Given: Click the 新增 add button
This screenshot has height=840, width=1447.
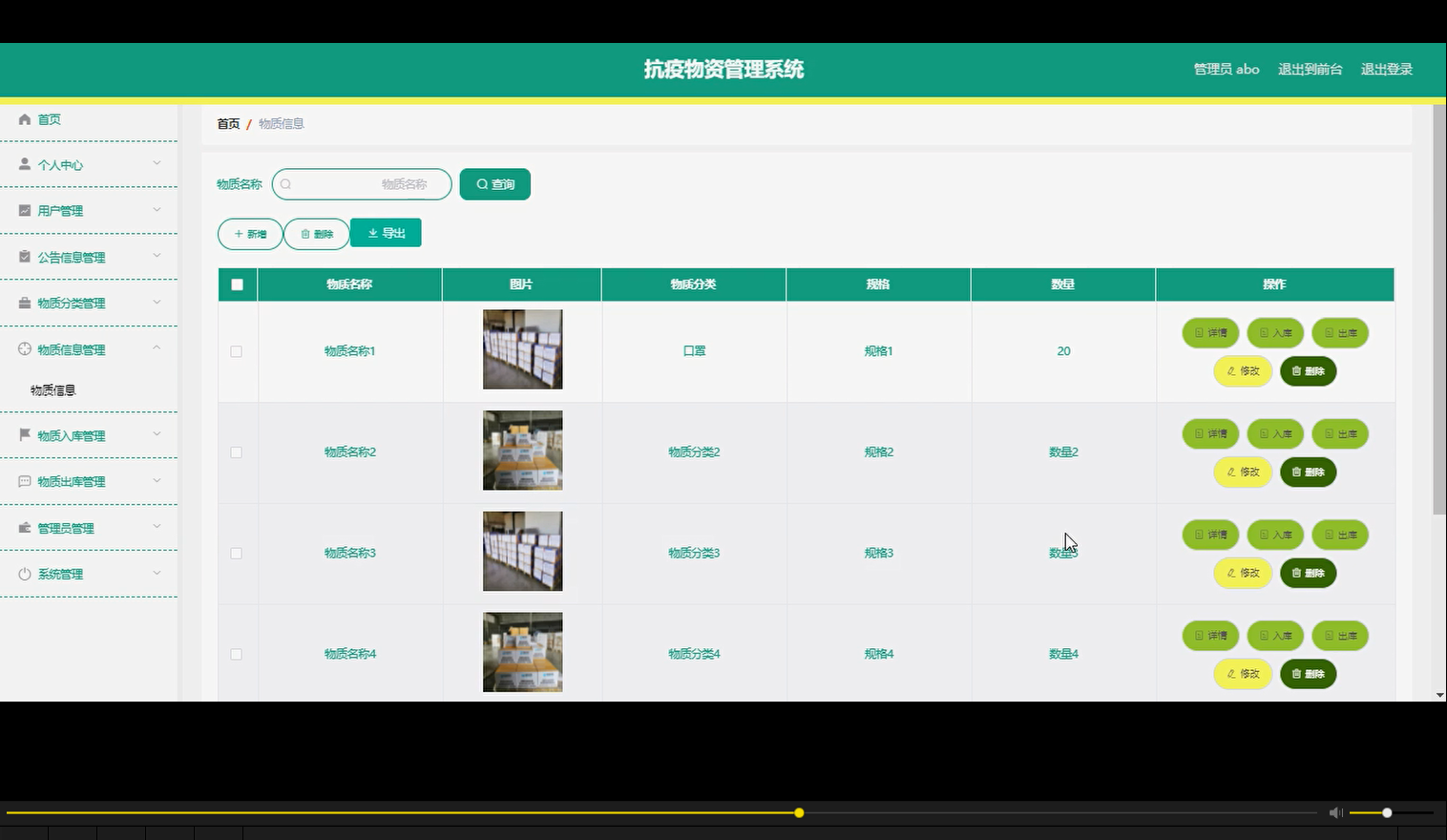Looking at the screenshot, I should [250, 234].
